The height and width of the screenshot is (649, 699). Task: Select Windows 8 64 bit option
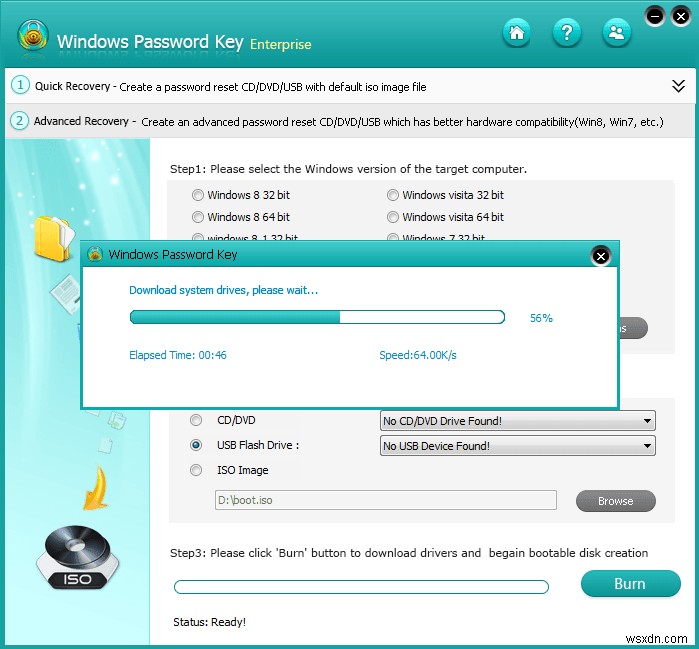(241, 217)
